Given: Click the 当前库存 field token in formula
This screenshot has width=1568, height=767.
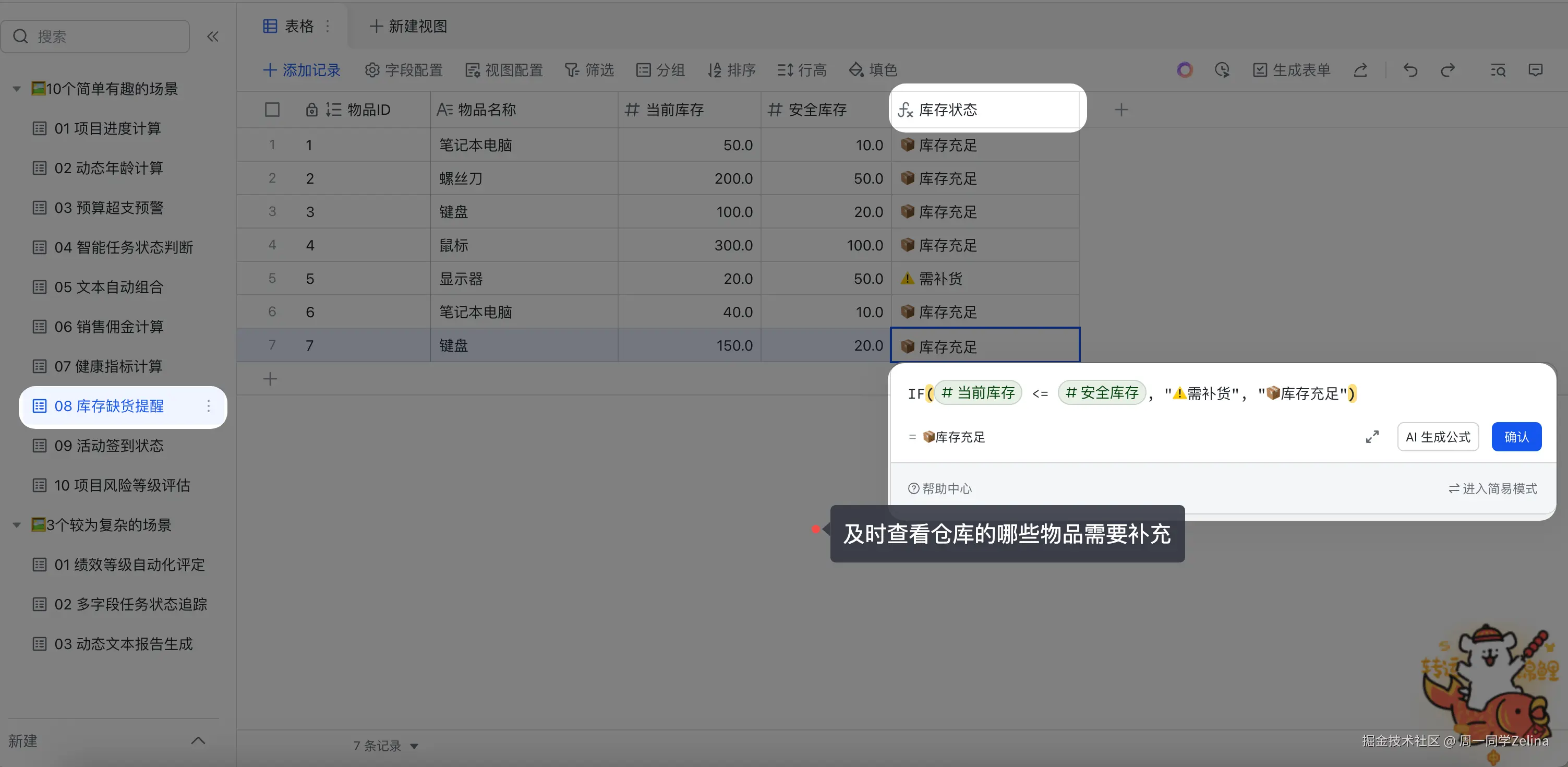Looking at the screenshot, I should (x=978, y=392).
